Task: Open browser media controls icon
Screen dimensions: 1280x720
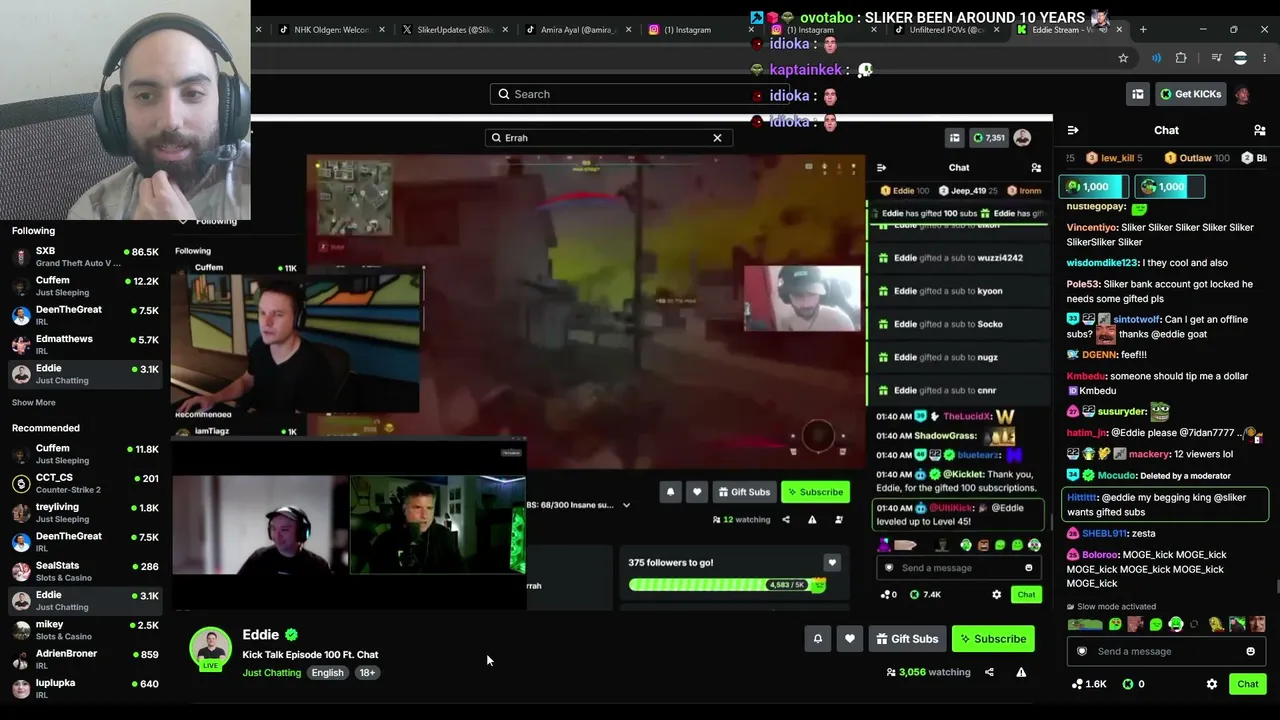Action: click(x=1216, y=58)
